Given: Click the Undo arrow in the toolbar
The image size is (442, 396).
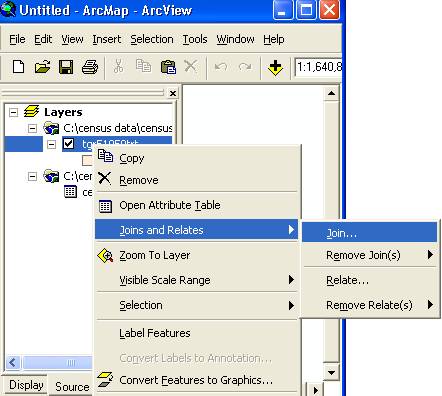Looking at the screenshot, I should tap(221, 67).
